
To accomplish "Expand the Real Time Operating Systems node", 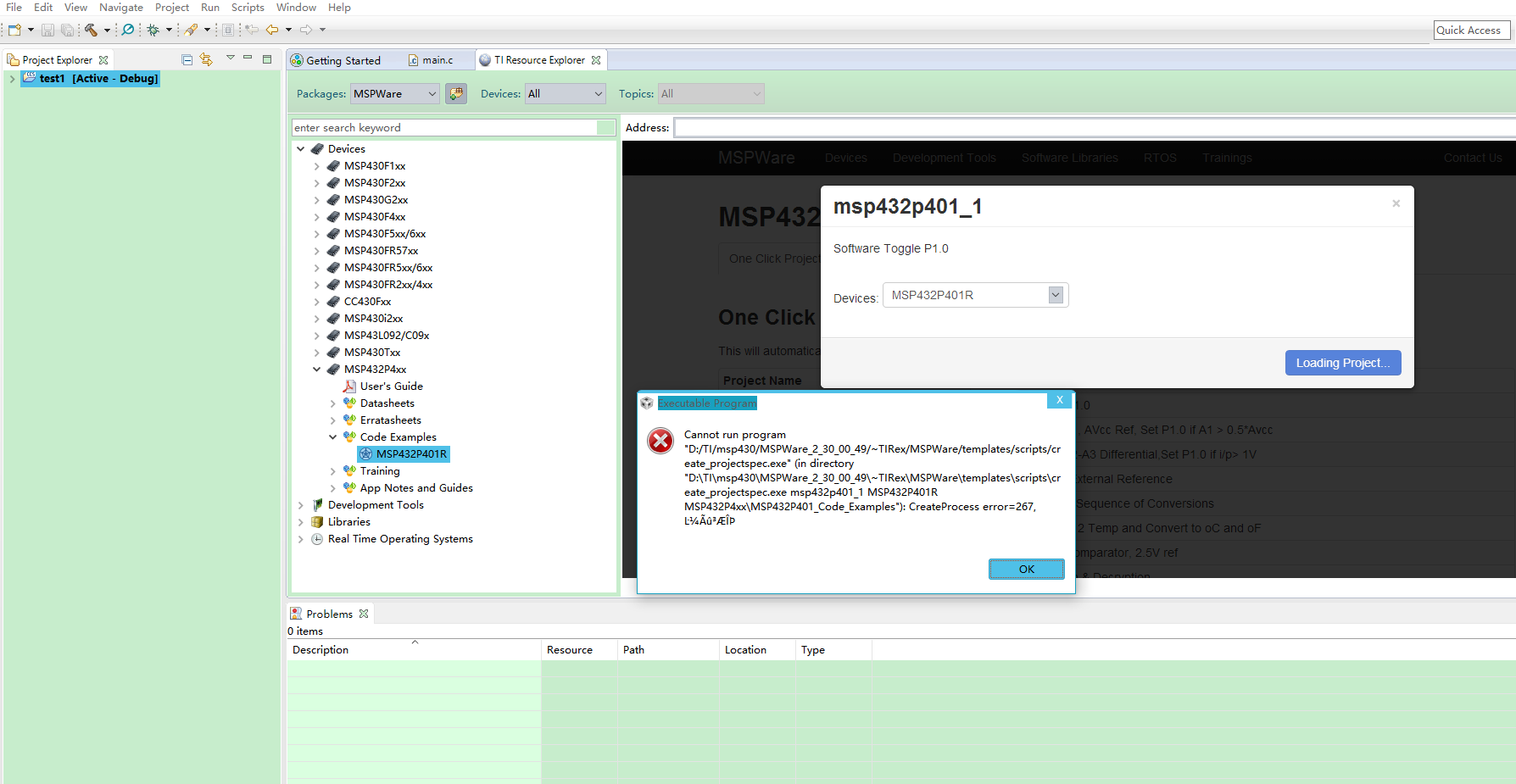I will click(301, 539).
